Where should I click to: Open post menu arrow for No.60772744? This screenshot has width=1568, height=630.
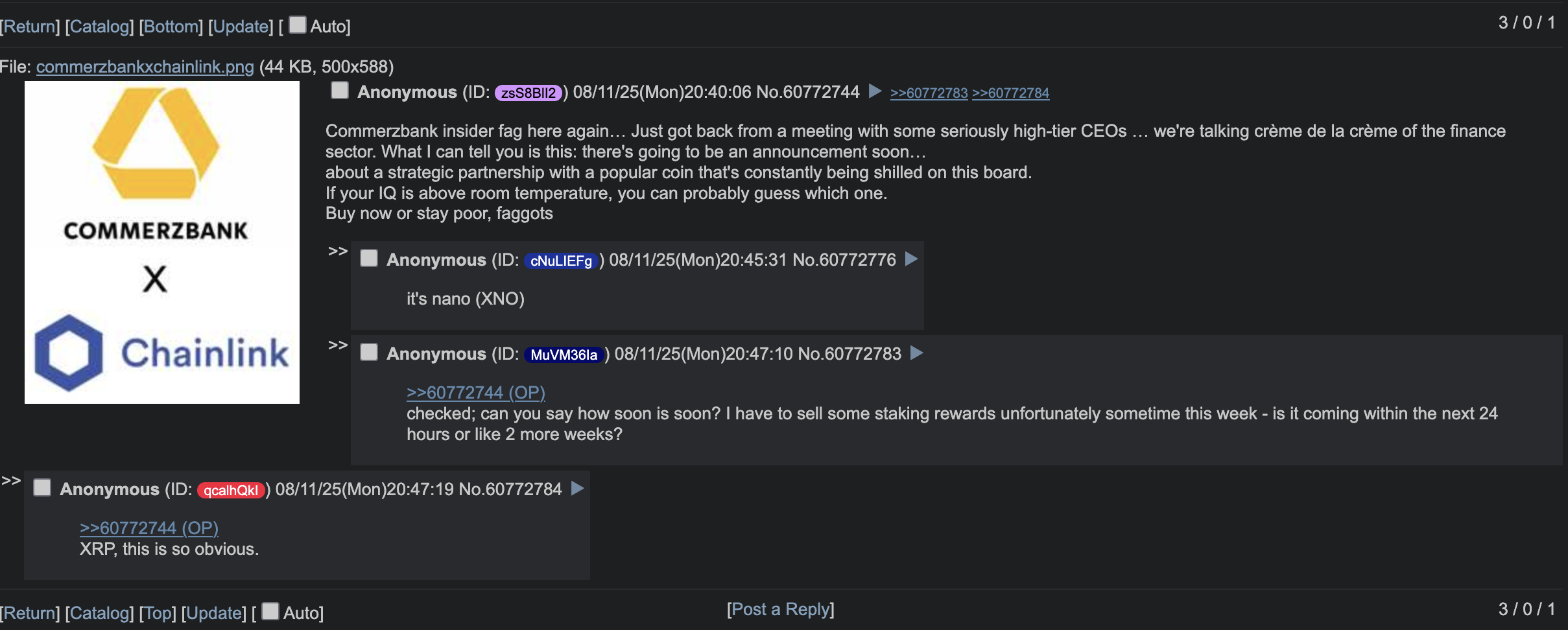[875, 91]
